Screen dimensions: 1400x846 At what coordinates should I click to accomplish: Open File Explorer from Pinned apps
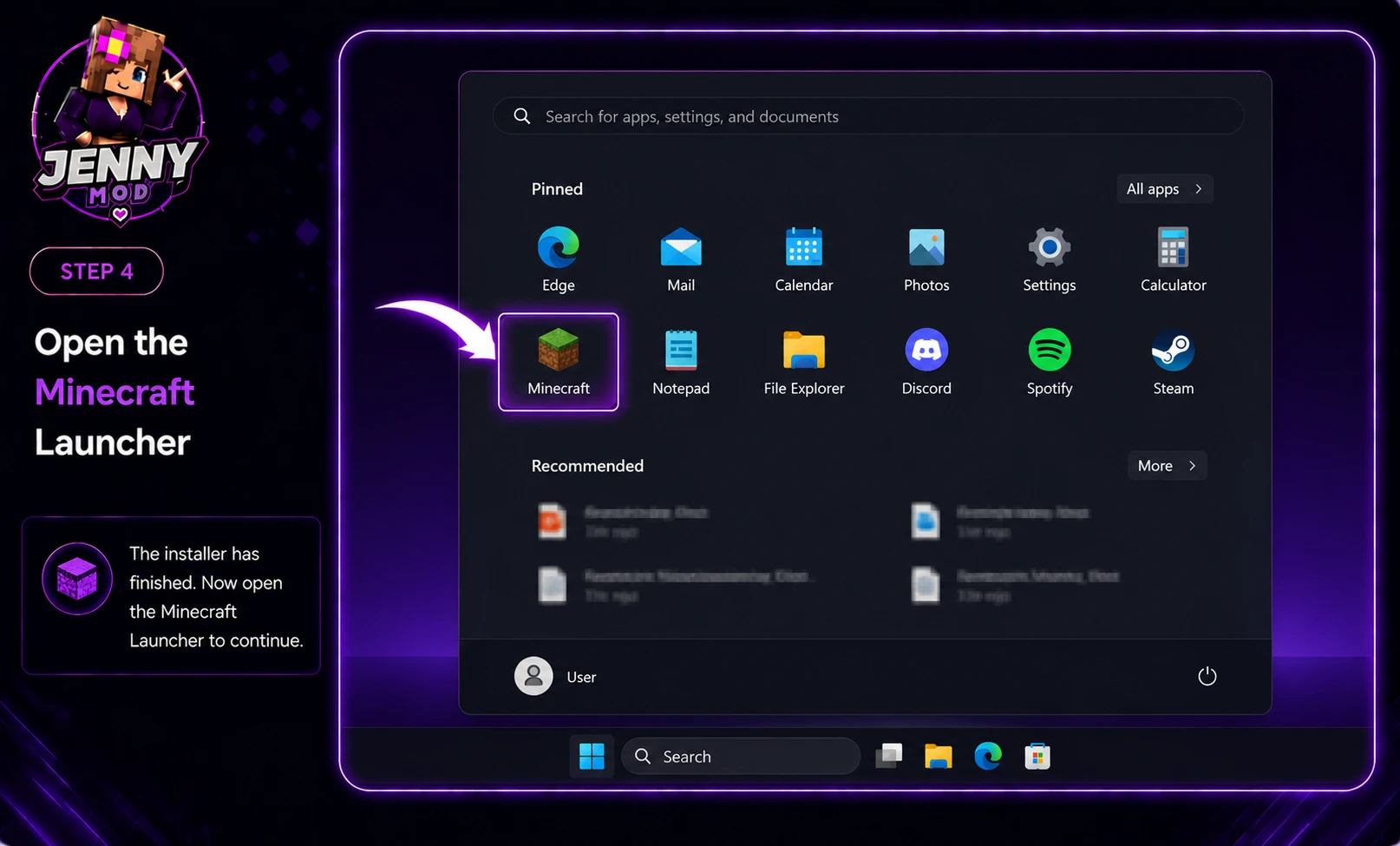[x=804, y=362]
